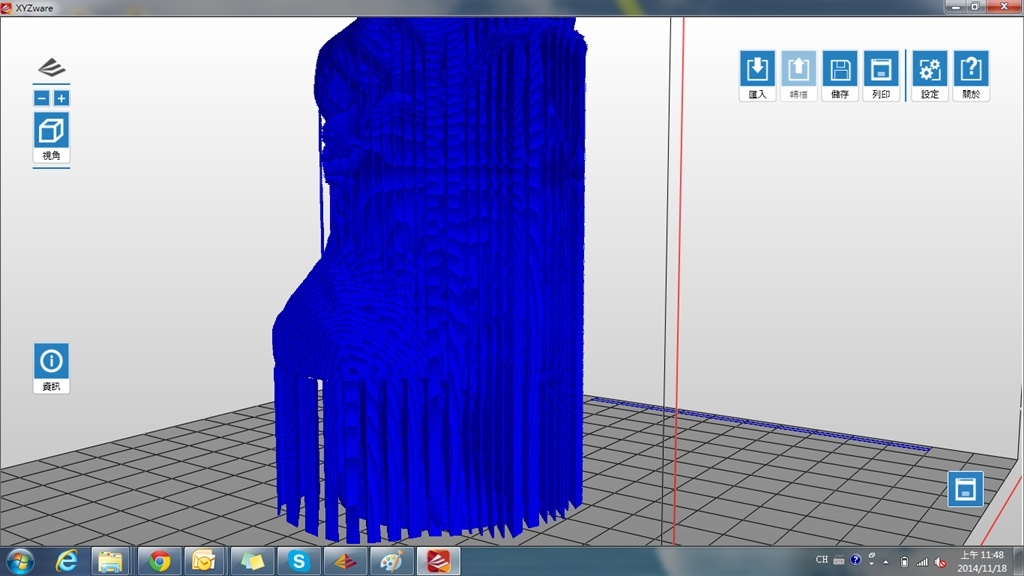
Task: Click the red pyramid app taskbar icon
Action: (x=345, y=562)
